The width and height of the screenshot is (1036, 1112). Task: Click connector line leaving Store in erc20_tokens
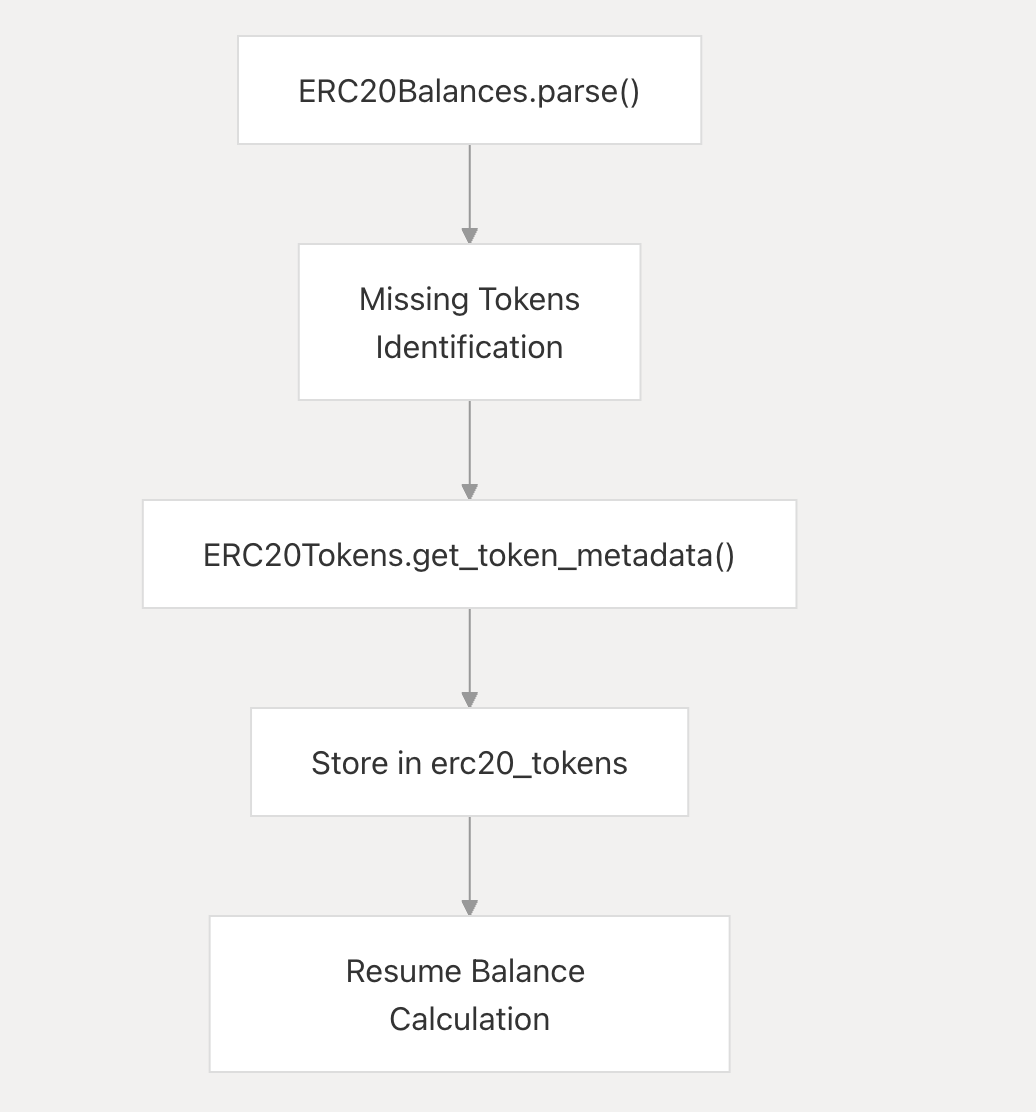coord(469,856)
